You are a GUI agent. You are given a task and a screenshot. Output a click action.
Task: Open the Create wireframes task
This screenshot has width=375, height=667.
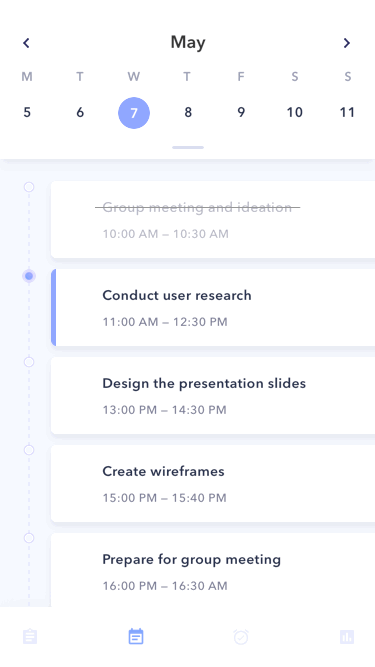click(x=213, y=484)
